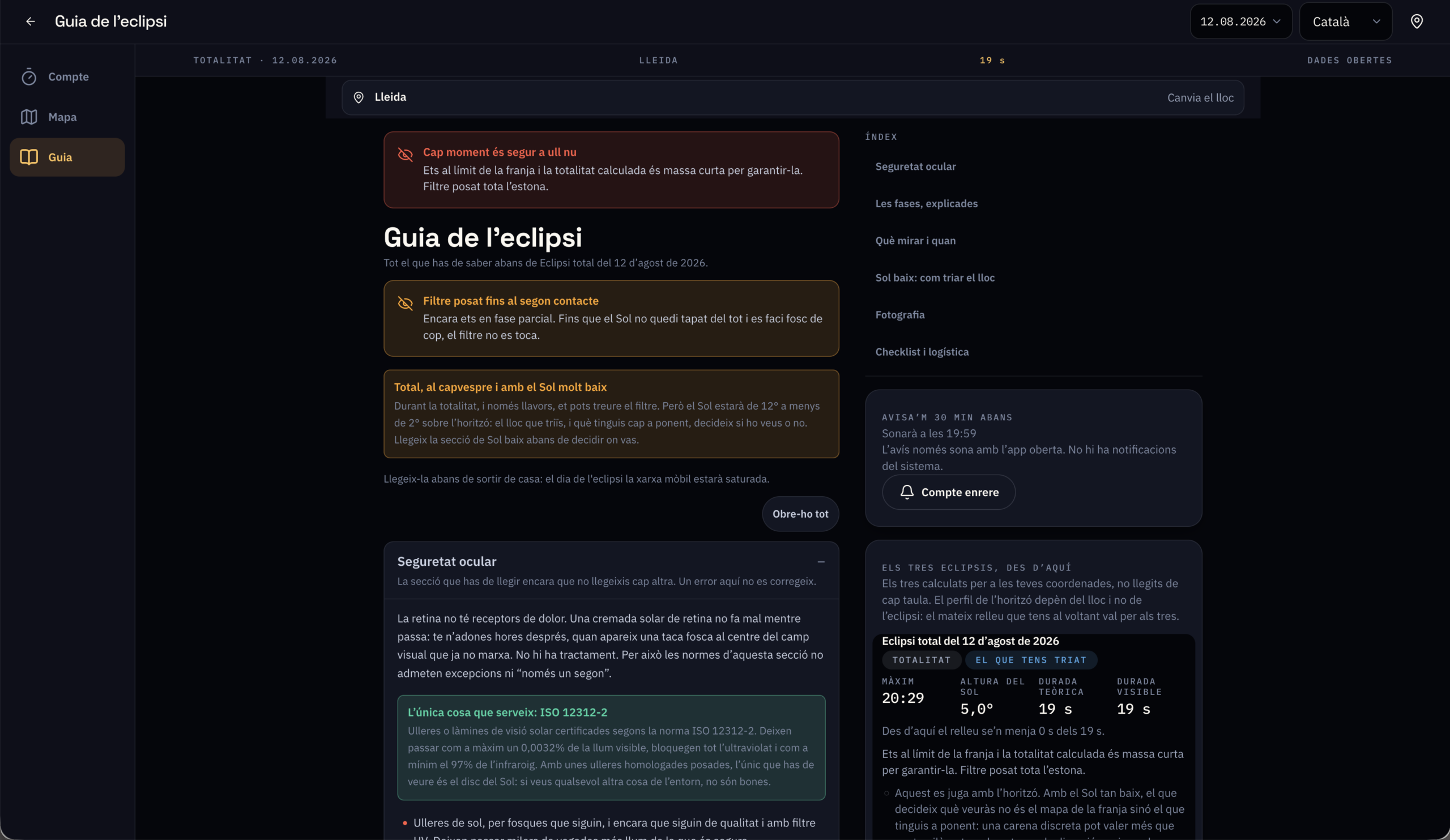Image resolution: width=1450 pixels, height=840 pixels.
Task: Open the Compte stopwatch sidebar item
Action: click(x=67, y=76)
